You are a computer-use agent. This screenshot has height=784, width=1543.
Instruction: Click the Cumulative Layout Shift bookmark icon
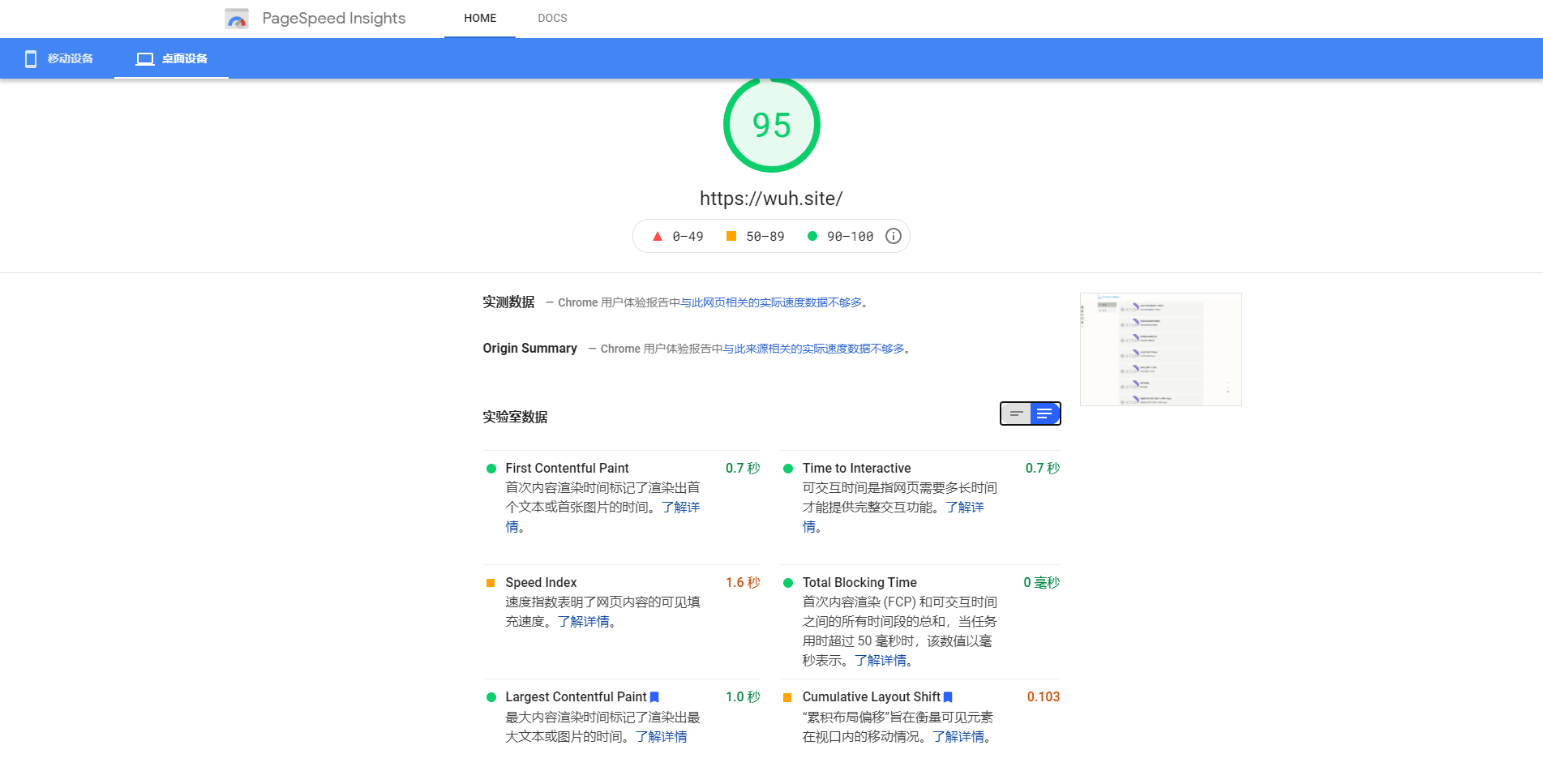coord(948,697)
